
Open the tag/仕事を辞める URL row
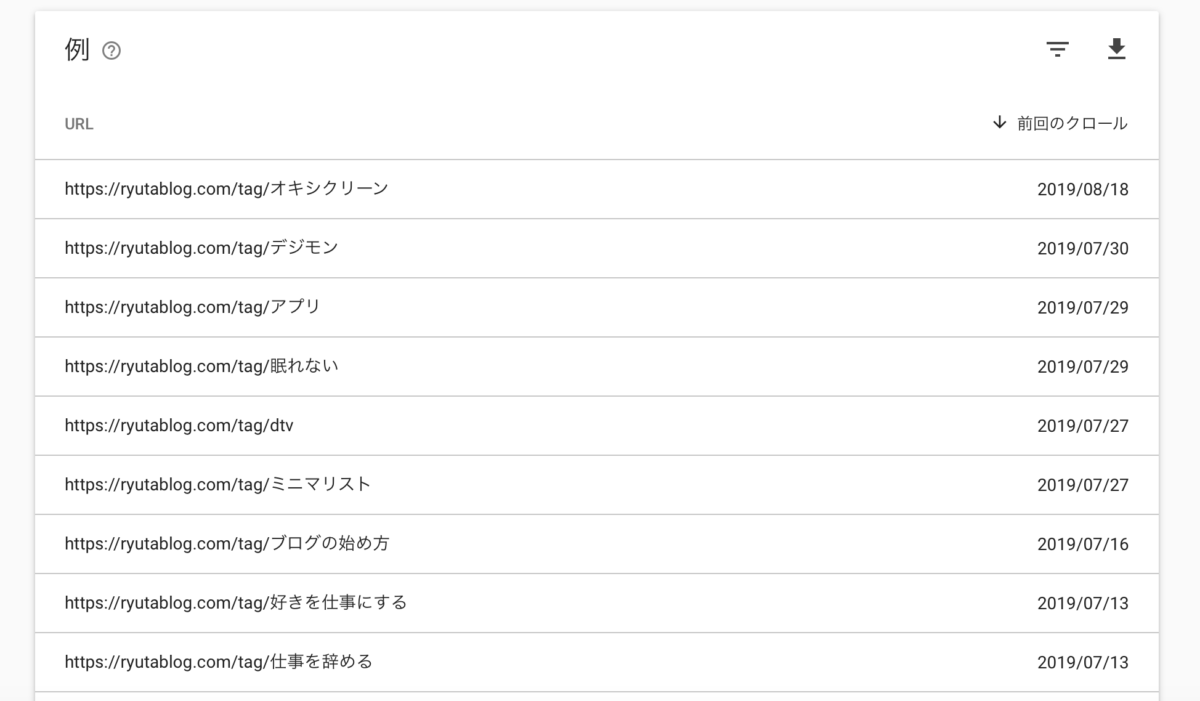[597, 661]
